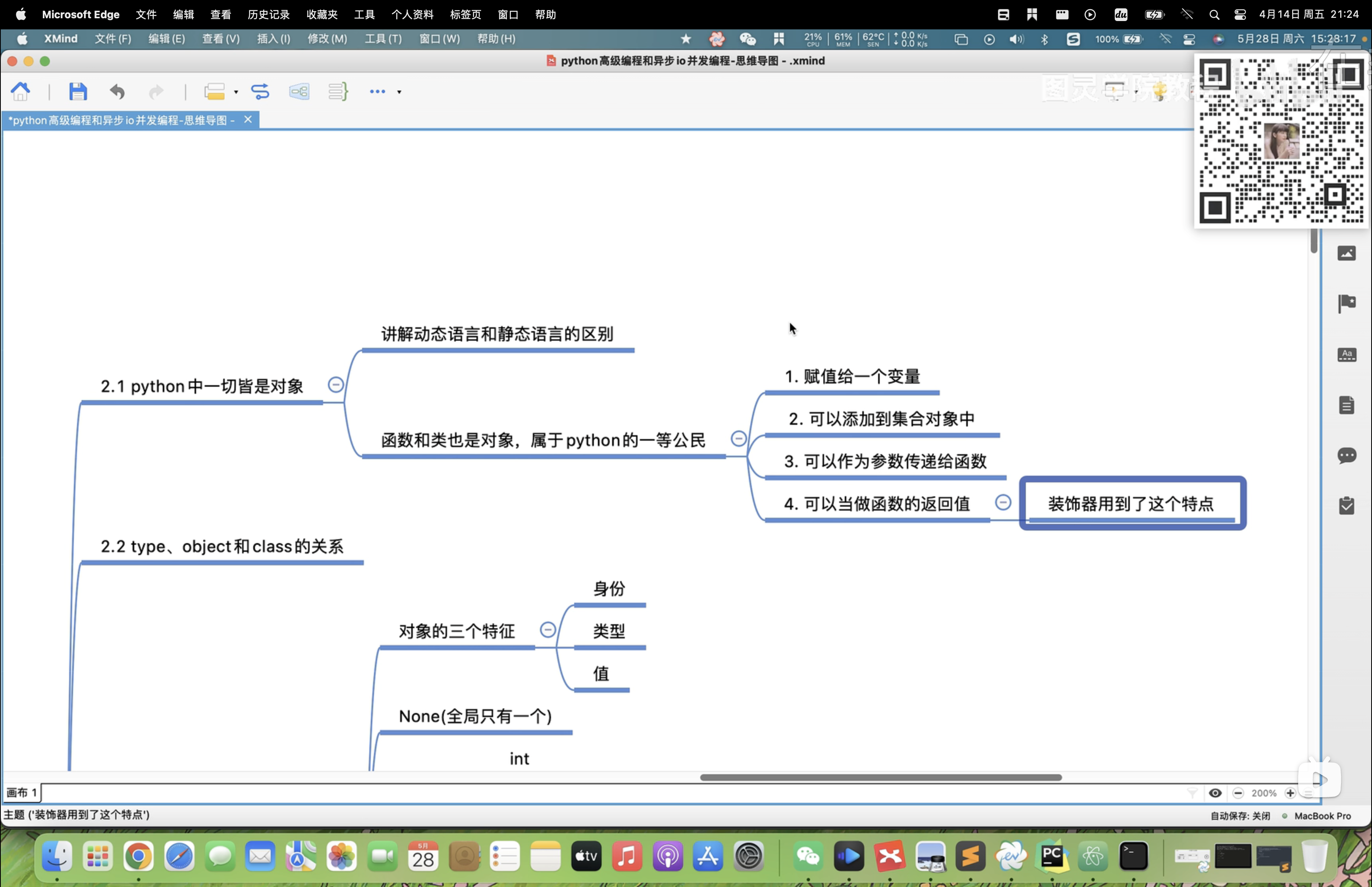1372x887 pixels.
Task: Open 历史记录 menu in Microsoft Edge bar
Action: (x=268, y=14)
